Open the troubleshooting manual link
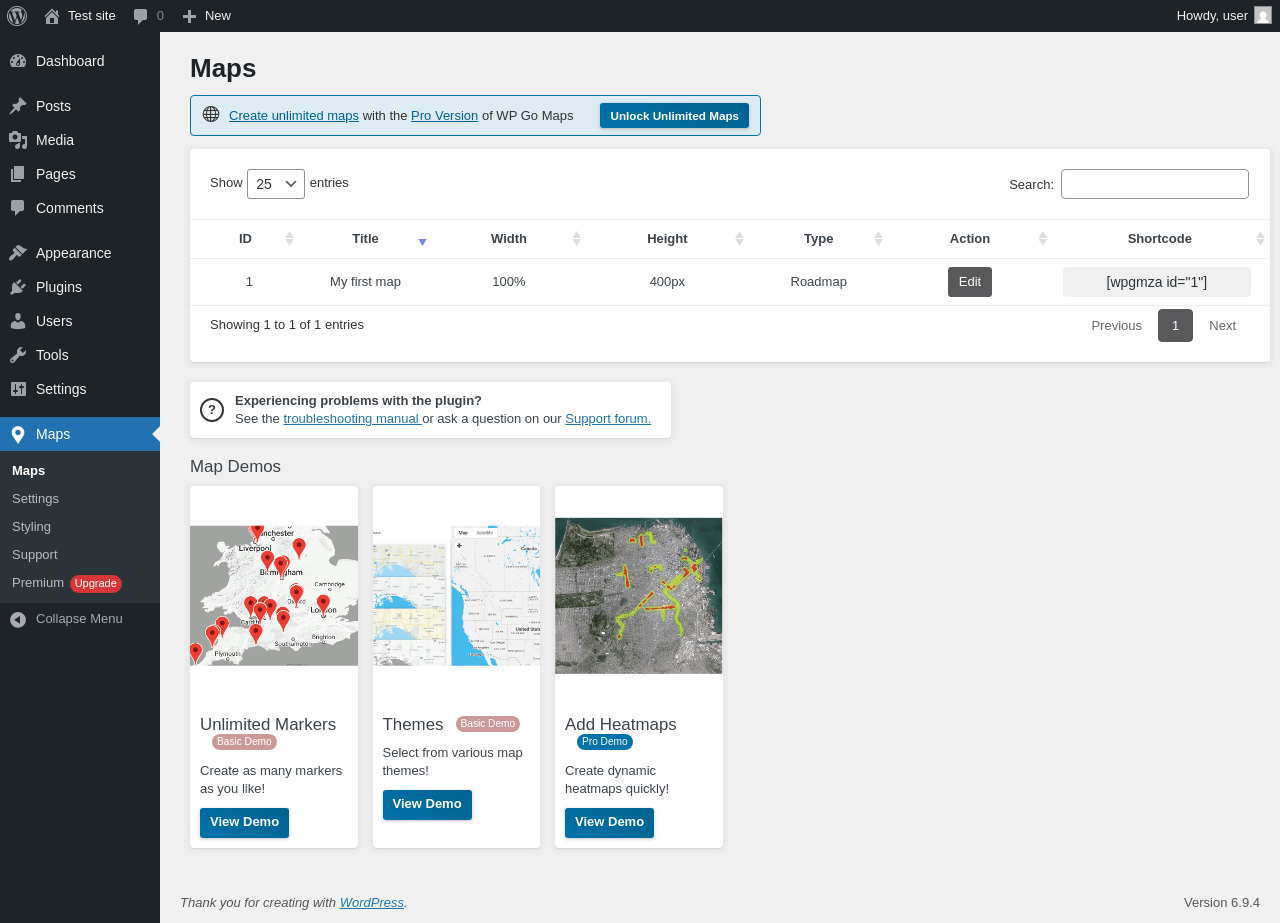 [x=351, y=419]
